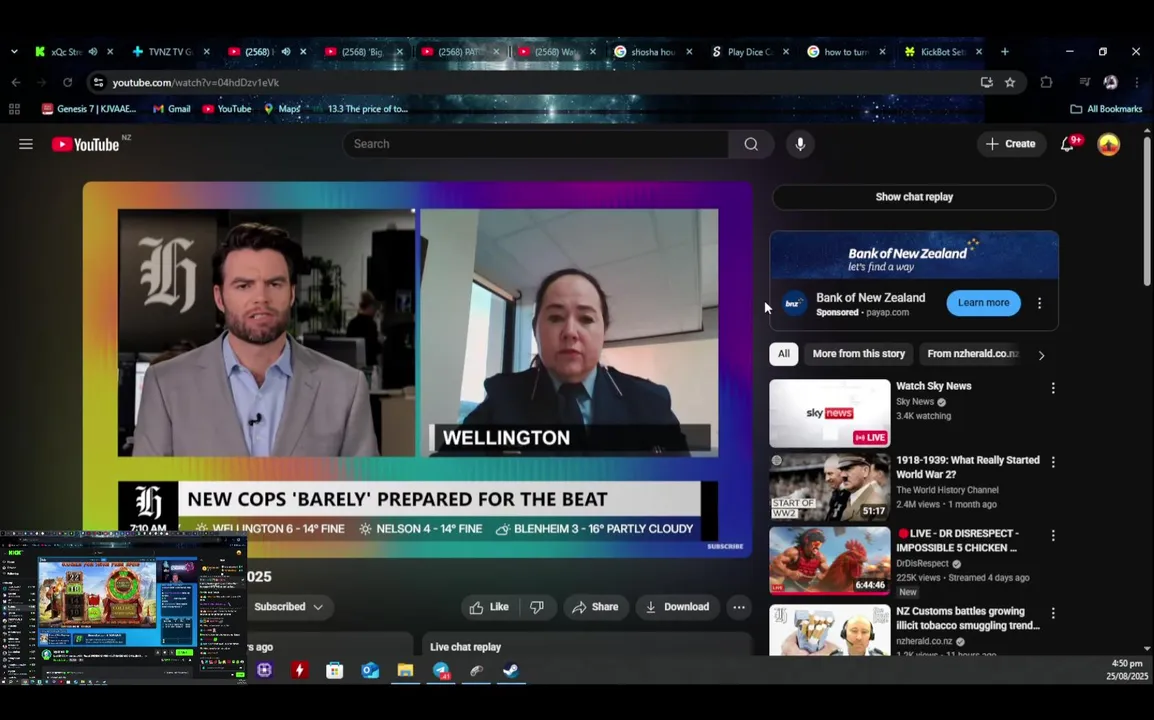Select More from this story chip
Image resolution: width=1154 pixels, height=720 pixels.
tap(858, 354)
